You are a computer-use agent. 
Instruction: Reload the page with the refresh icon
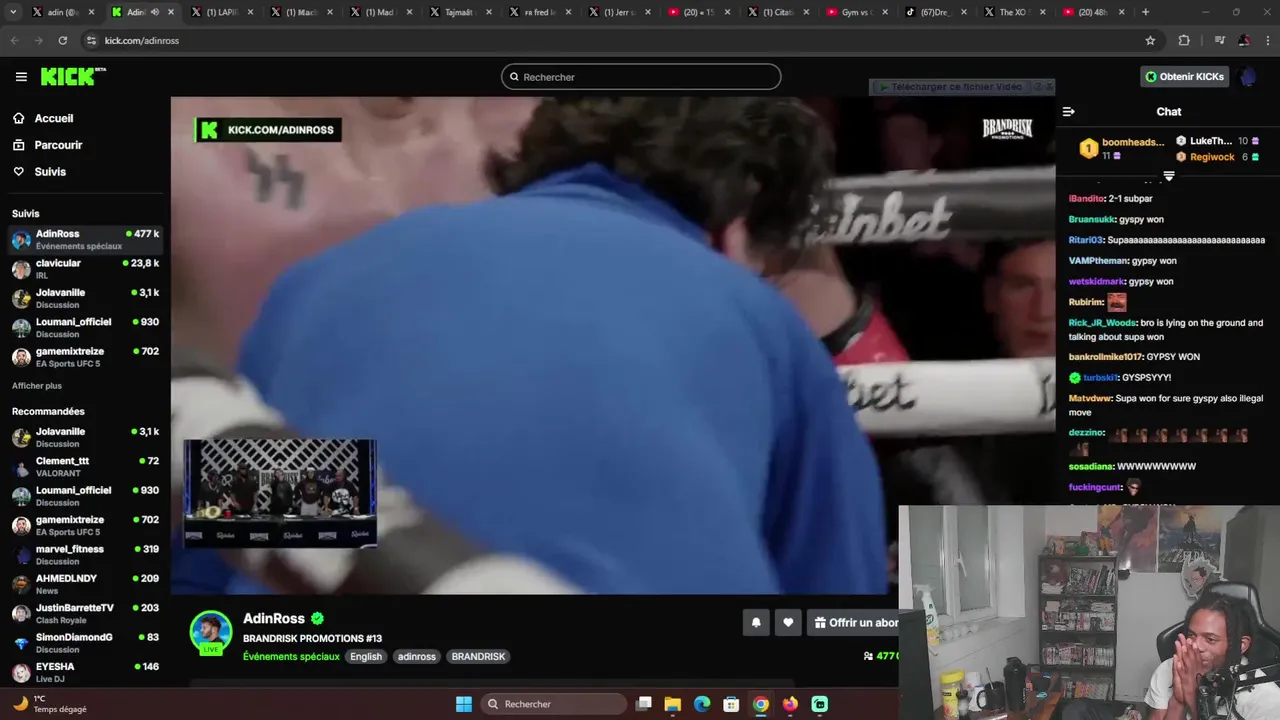[63, 41]
